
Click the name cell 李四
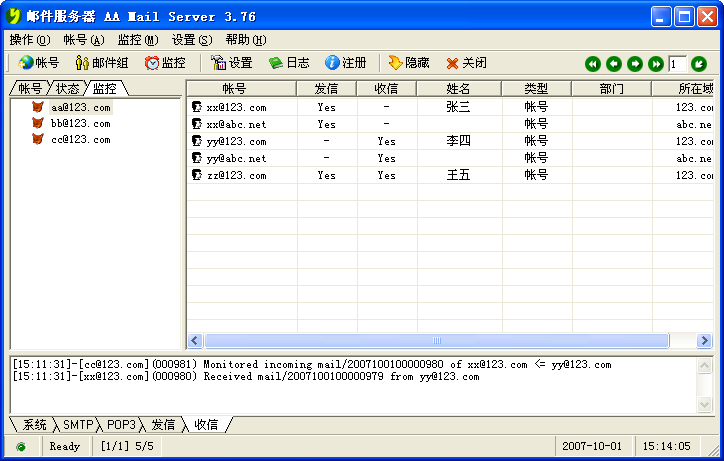[x=458, y=141]
